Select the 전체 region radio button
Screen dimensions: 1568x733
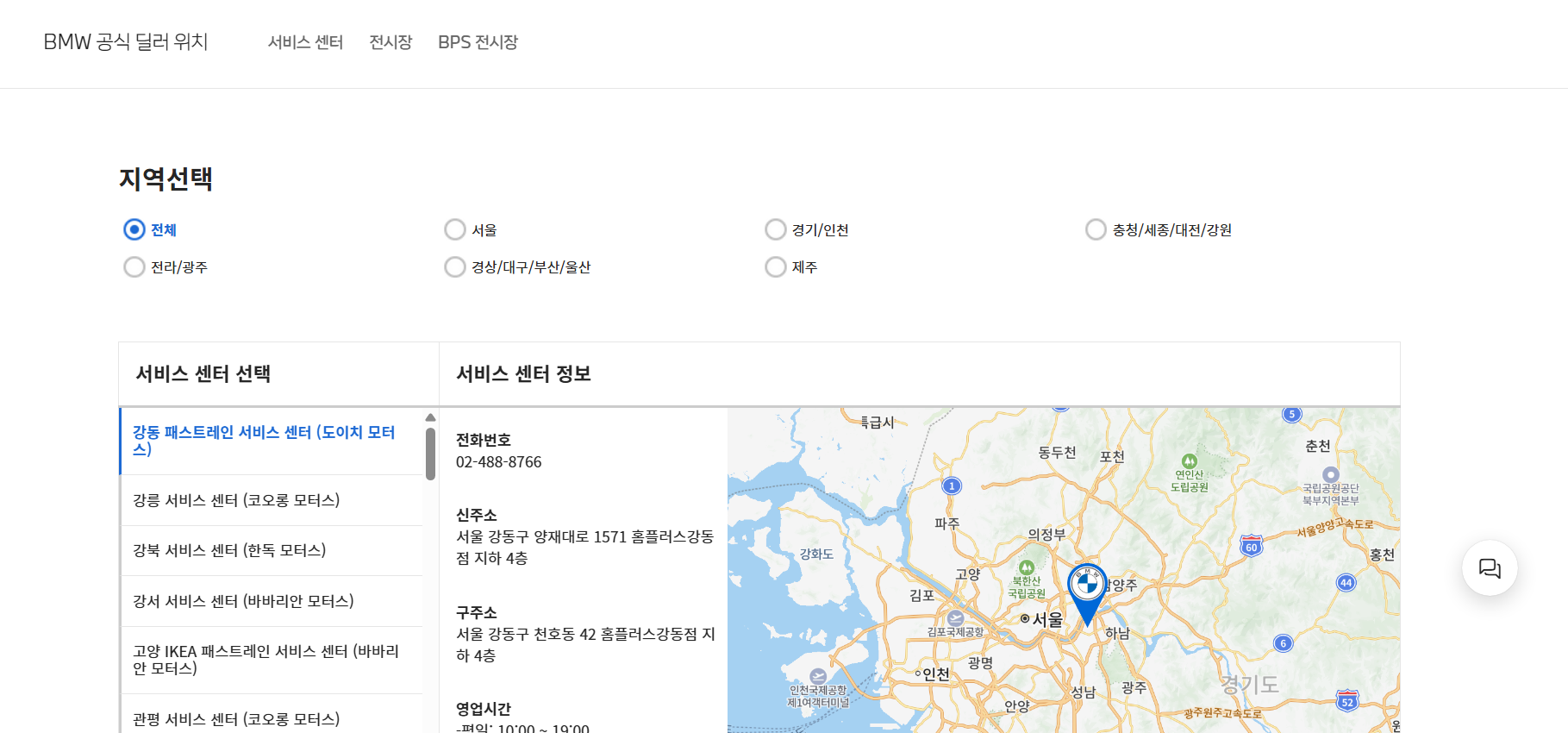pos(134,229)
